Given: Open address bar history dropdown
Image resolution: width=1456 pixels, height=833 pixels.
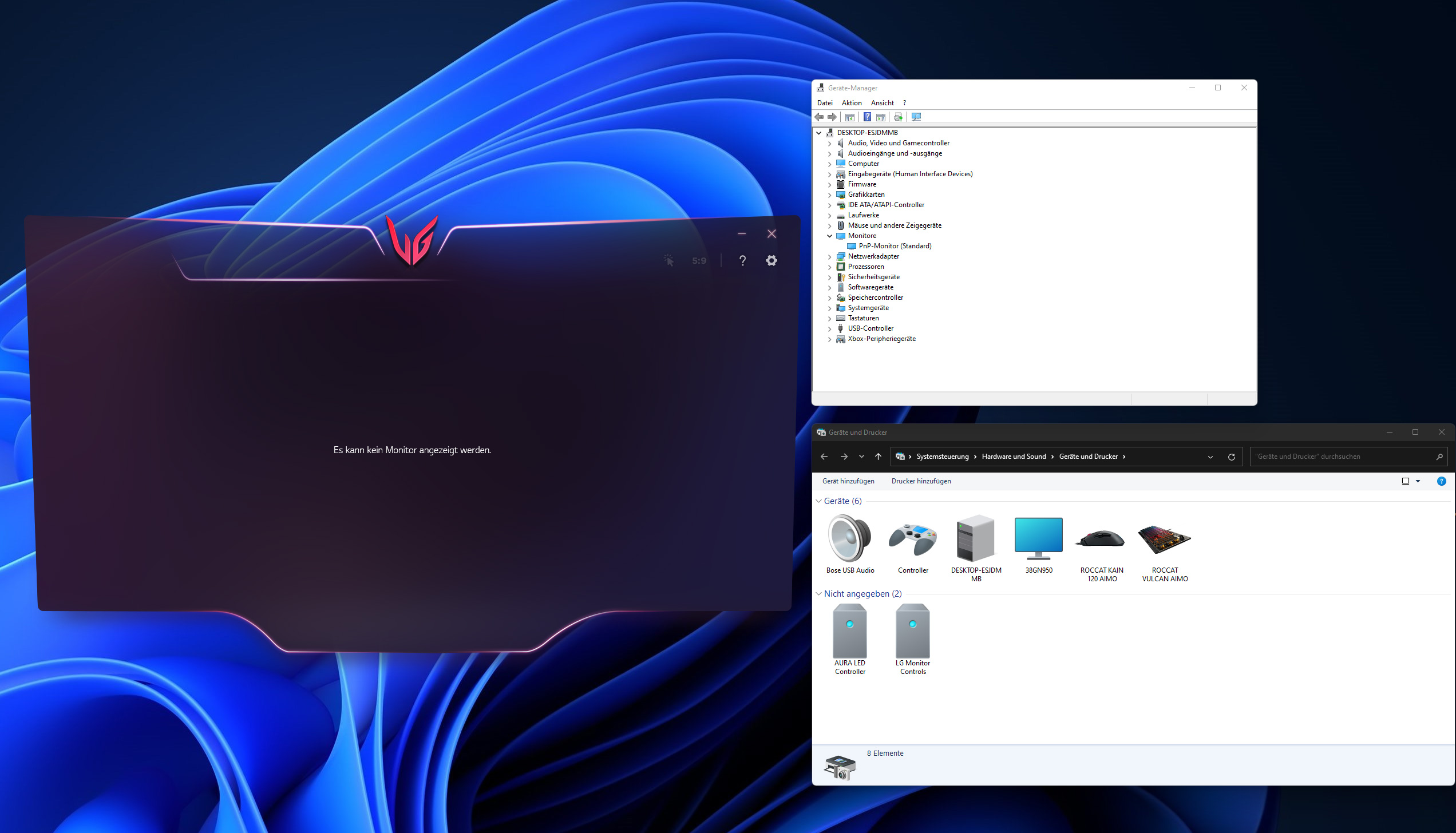Looking at the screenshot, I should 1210,457.
